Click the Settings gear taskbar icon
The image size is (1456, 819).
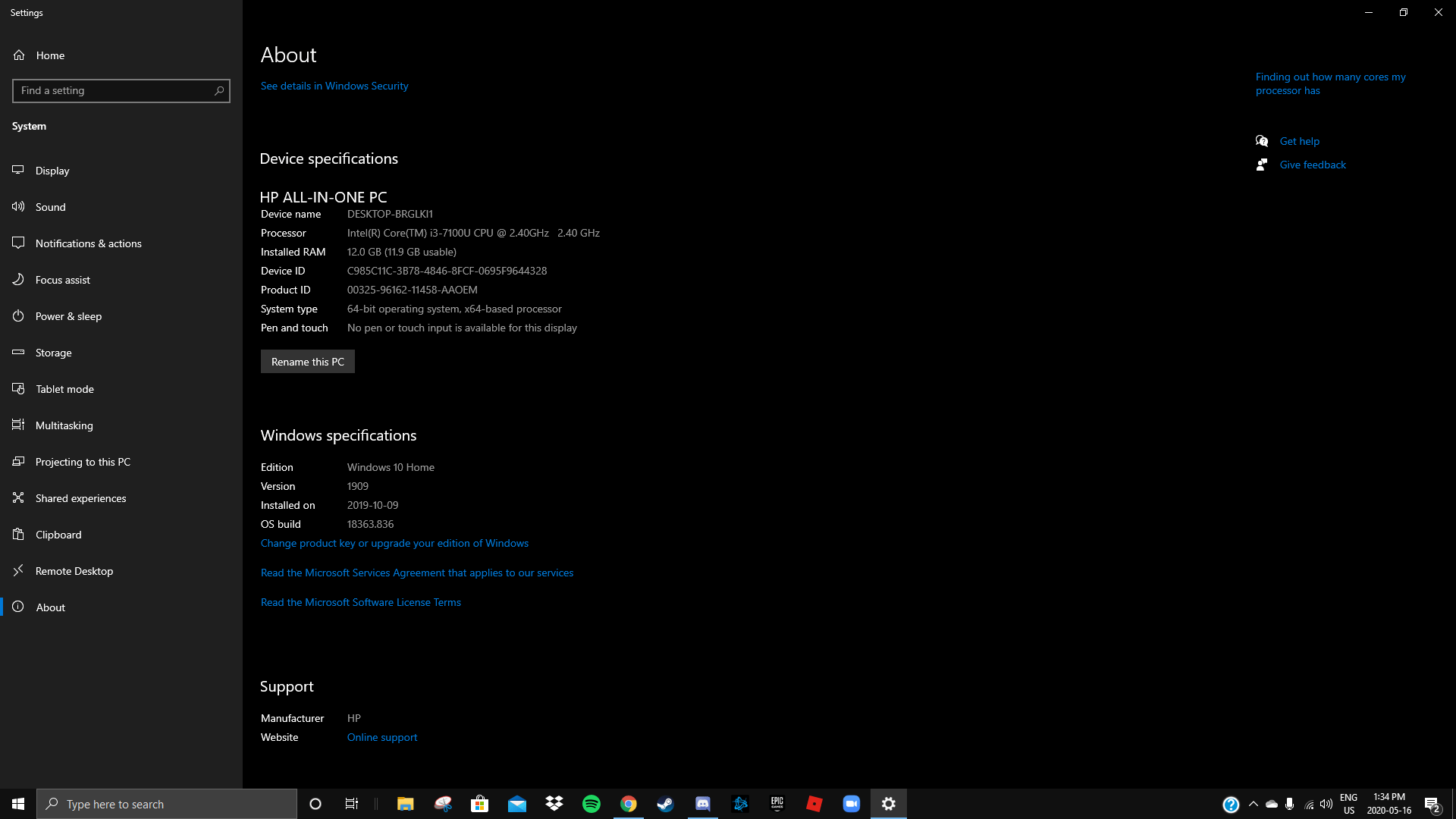point(889,804)
